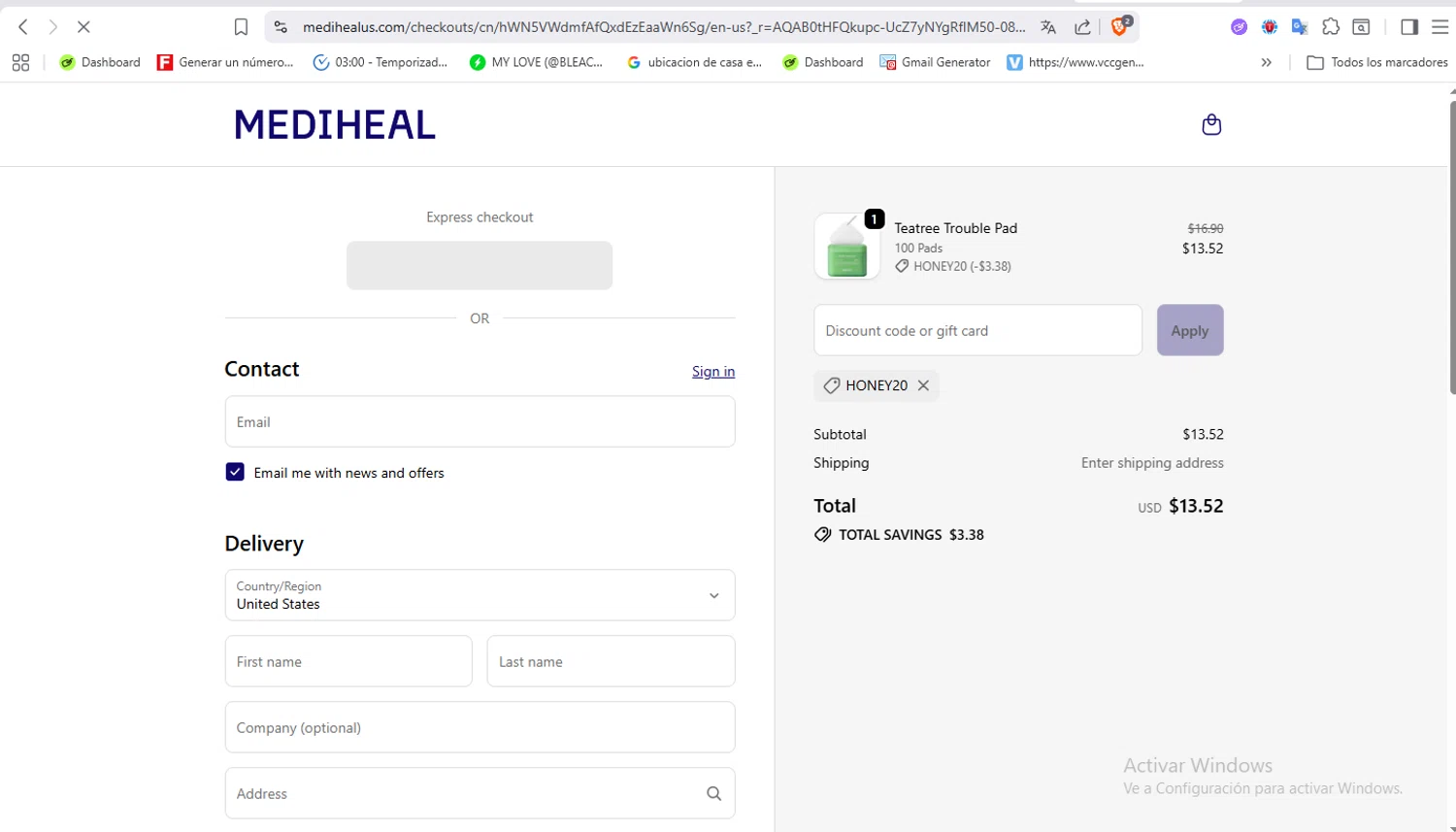Screen dimensions: 1456x832
Task: Apply the discount code
Action: [x=1190, y=330]
